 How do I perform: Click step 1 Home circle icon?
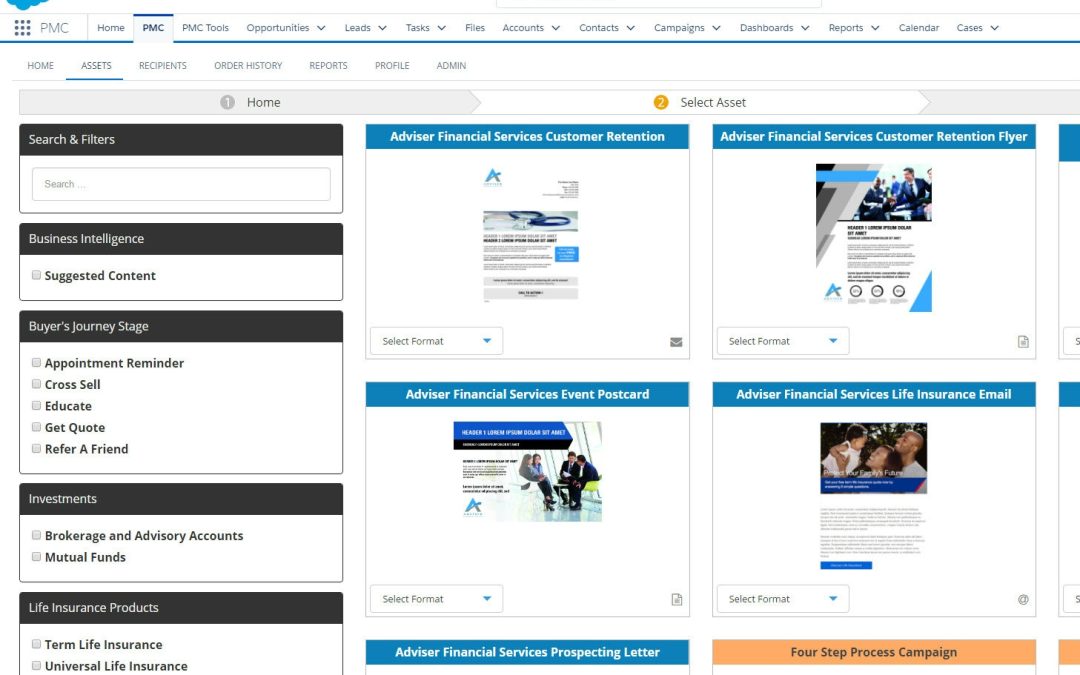tap(227, 102)
